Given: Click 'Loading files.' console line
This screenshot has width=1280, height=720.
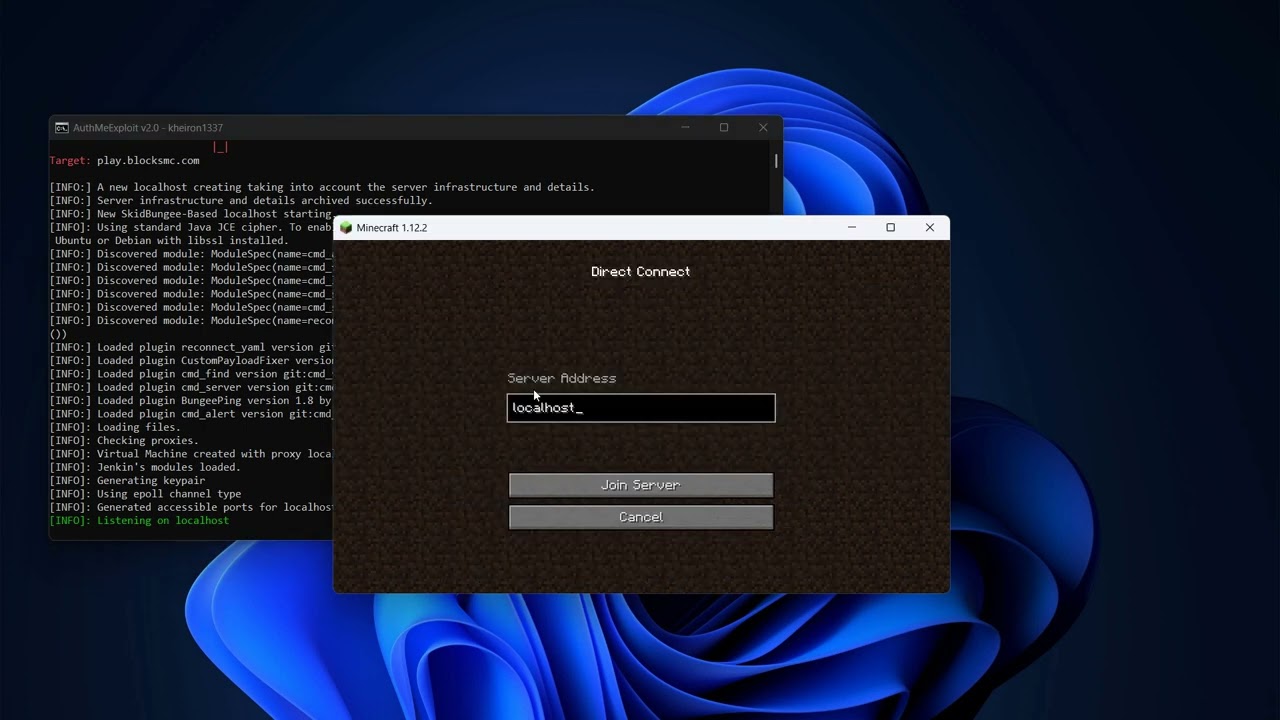Looking at the screenshot, I should tap(115, 427).
